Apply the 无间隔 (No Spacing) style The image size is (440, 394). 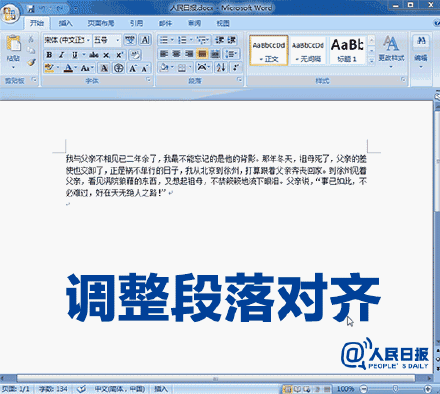pos(308,51)
